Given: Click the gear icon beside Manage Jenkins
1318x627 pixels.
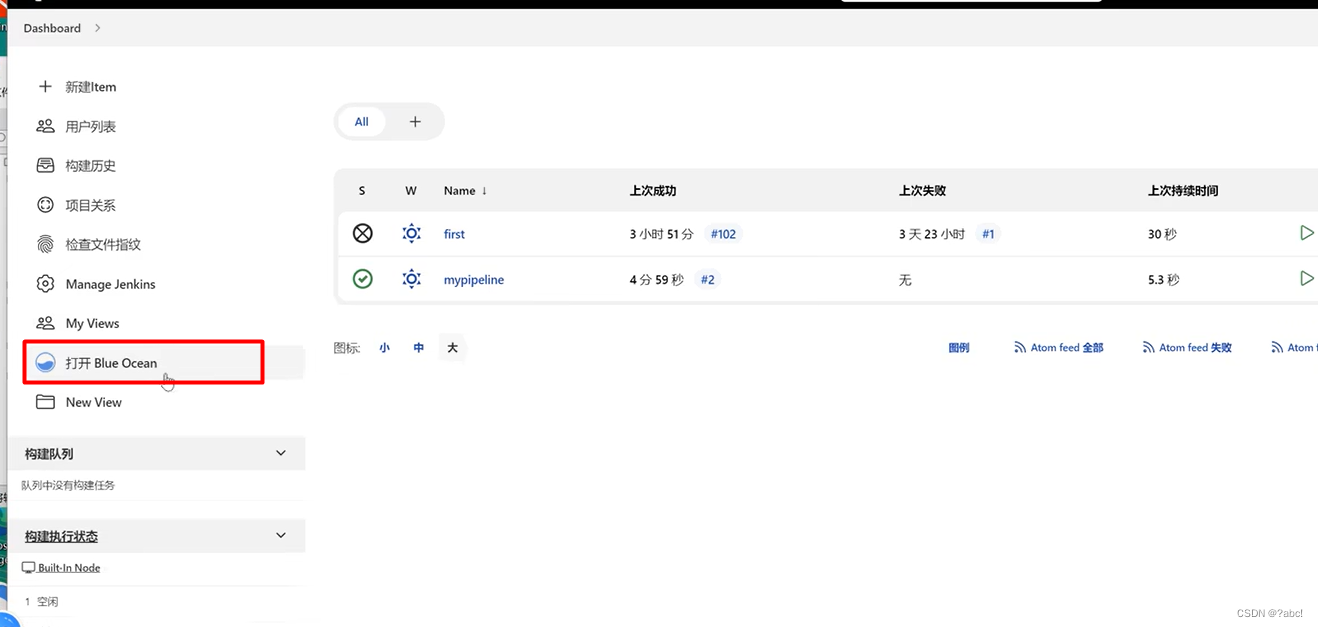Looking at the screenshot, I should pos(45,284).
